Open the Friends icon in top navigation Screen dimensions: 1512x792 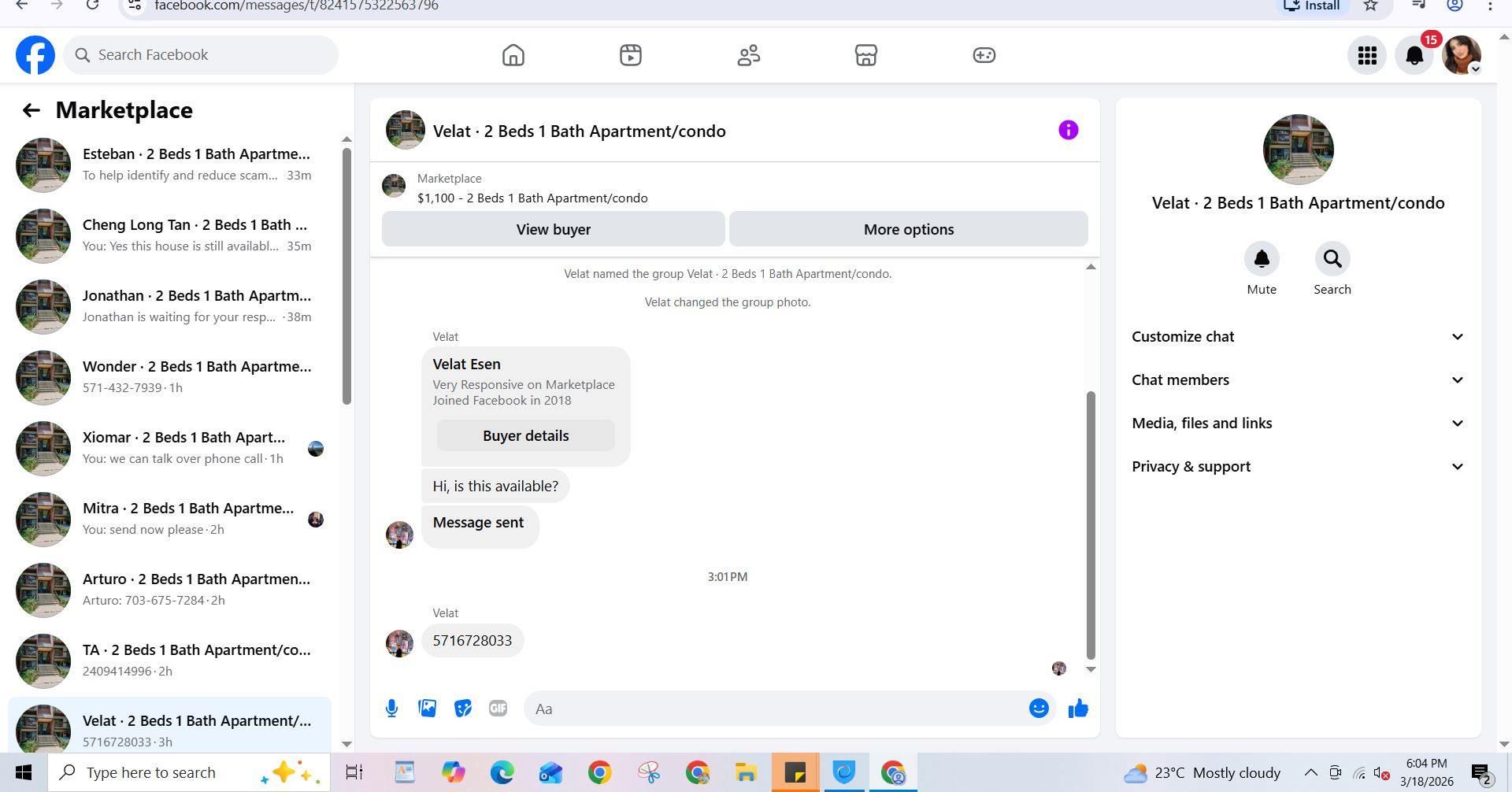click(x=748, y=55)
